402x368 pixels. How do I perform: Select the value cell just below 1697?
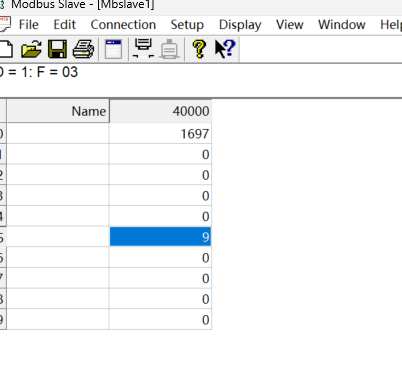160,154
